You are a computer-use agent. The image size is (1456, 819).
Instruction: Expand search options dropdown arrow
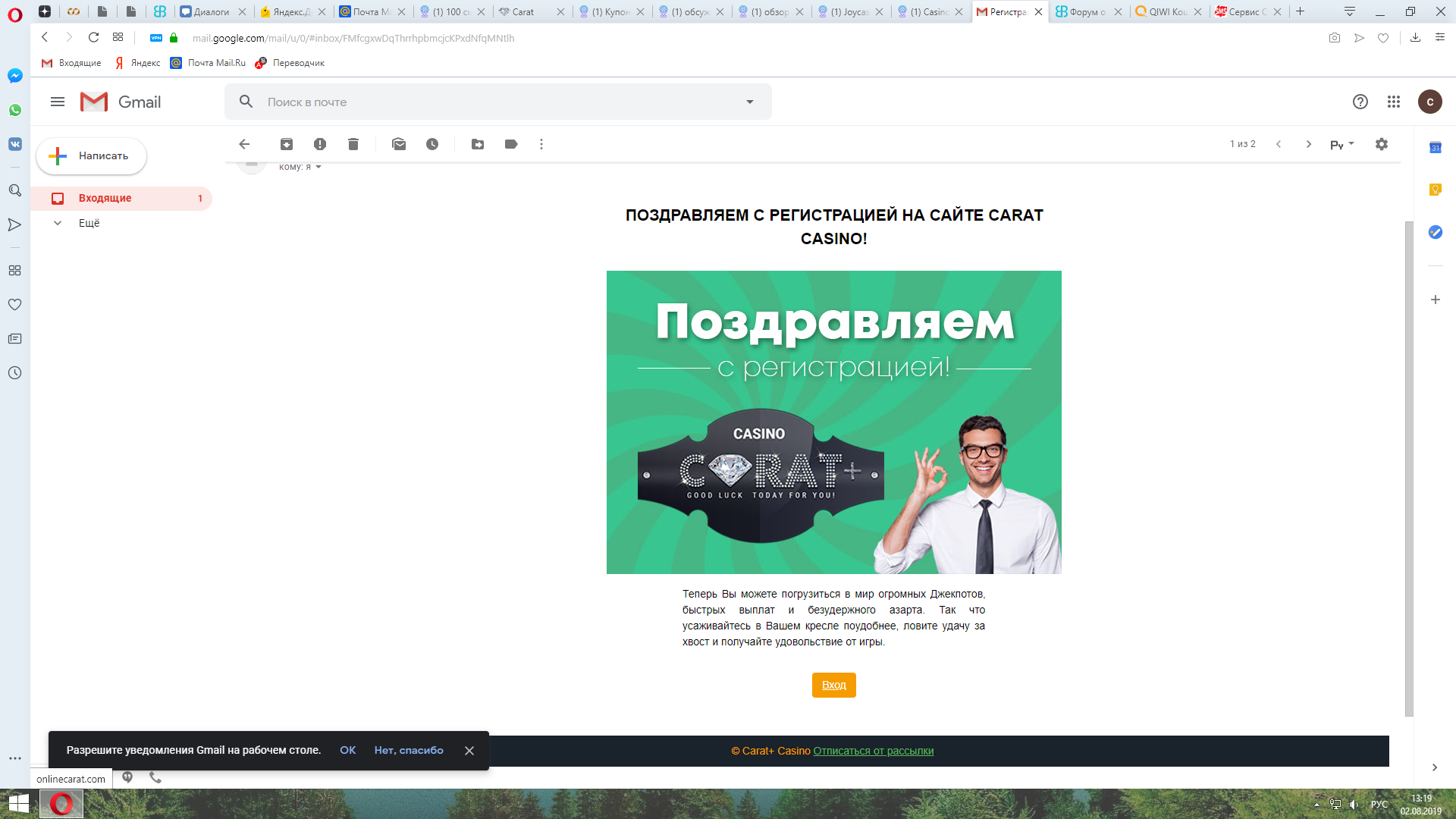pos(750,102)
